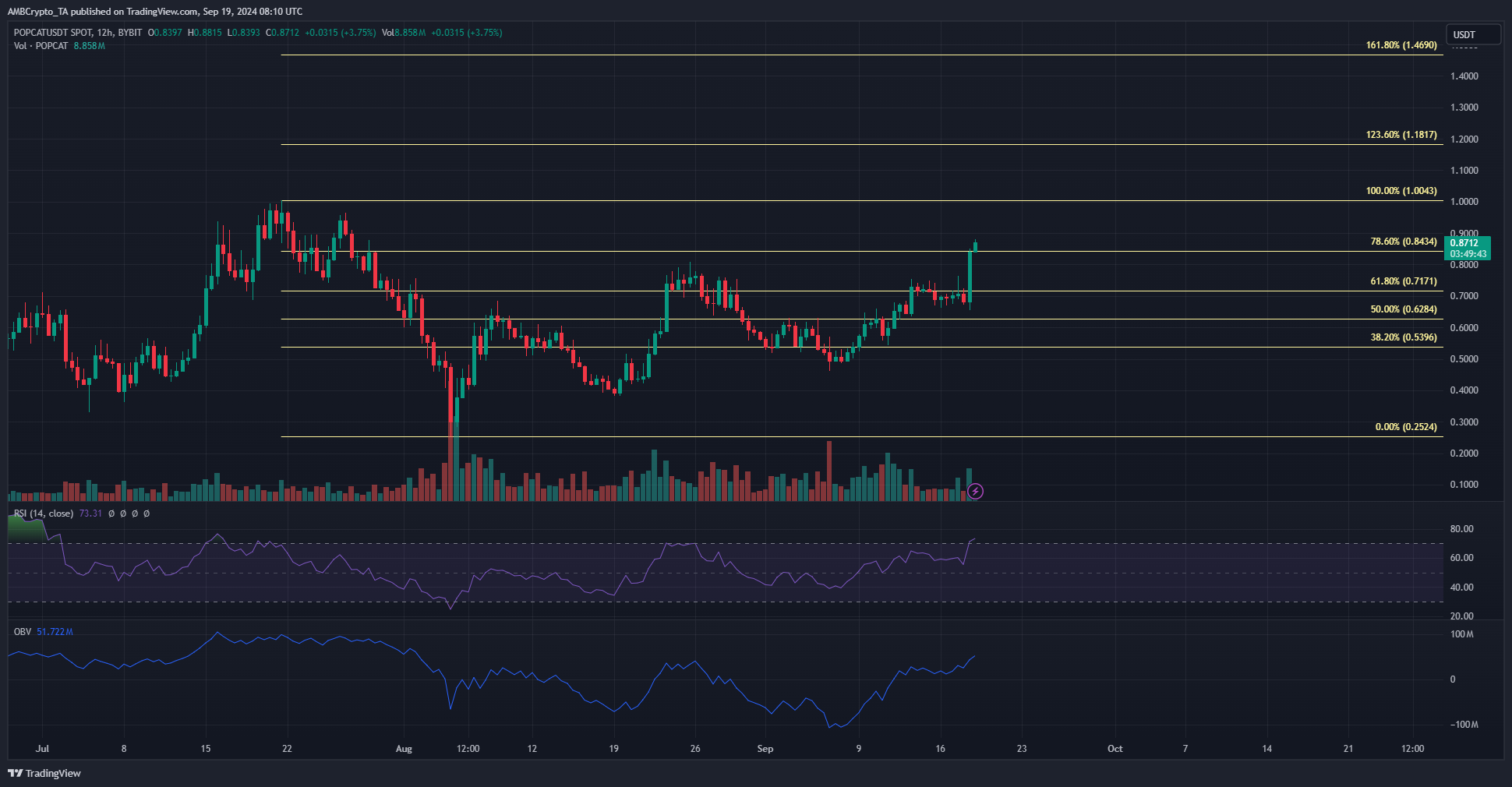Click the low value L0.8393
Viewport: 1512px width, 787px height.
244,33
